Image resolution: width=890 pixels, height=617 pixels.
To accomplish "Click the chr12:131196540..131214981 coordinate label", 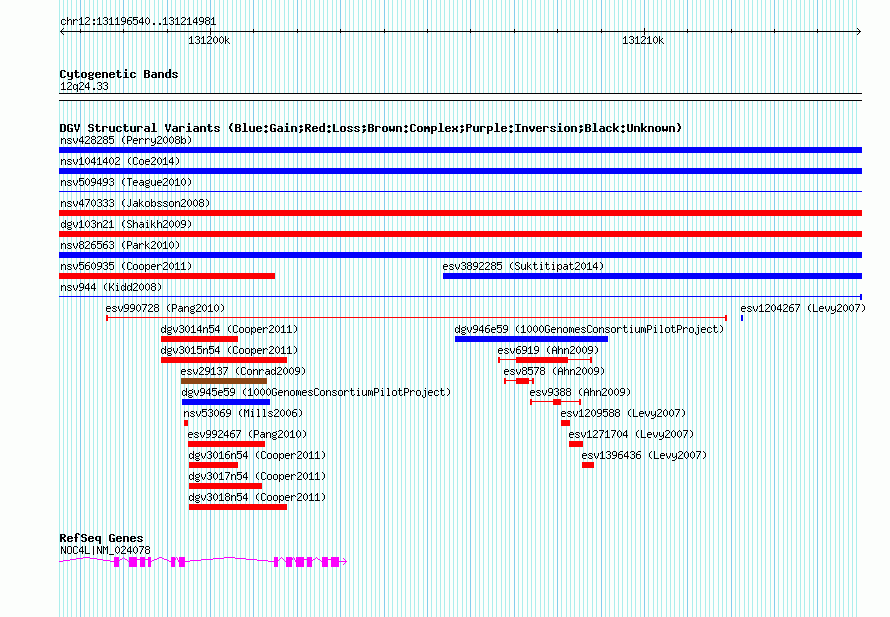I will 138,22.
